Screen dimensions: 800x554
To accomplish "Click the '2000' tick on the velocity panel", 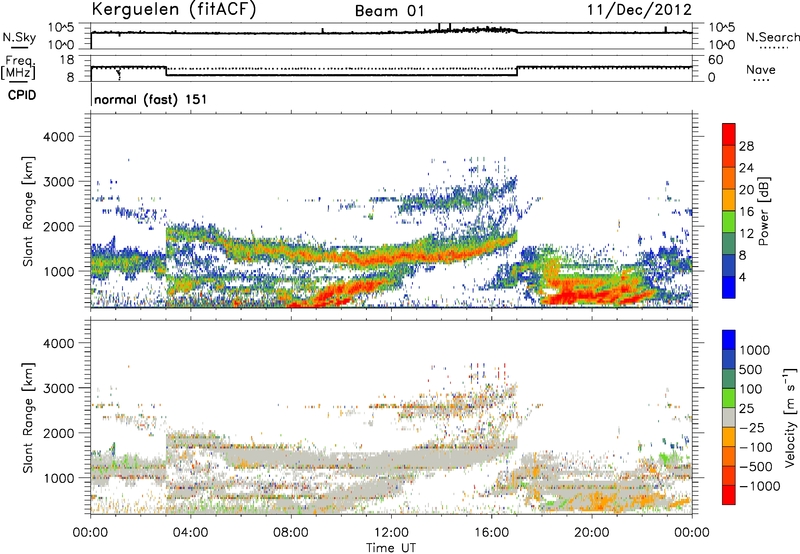I will tap(58, 433).
